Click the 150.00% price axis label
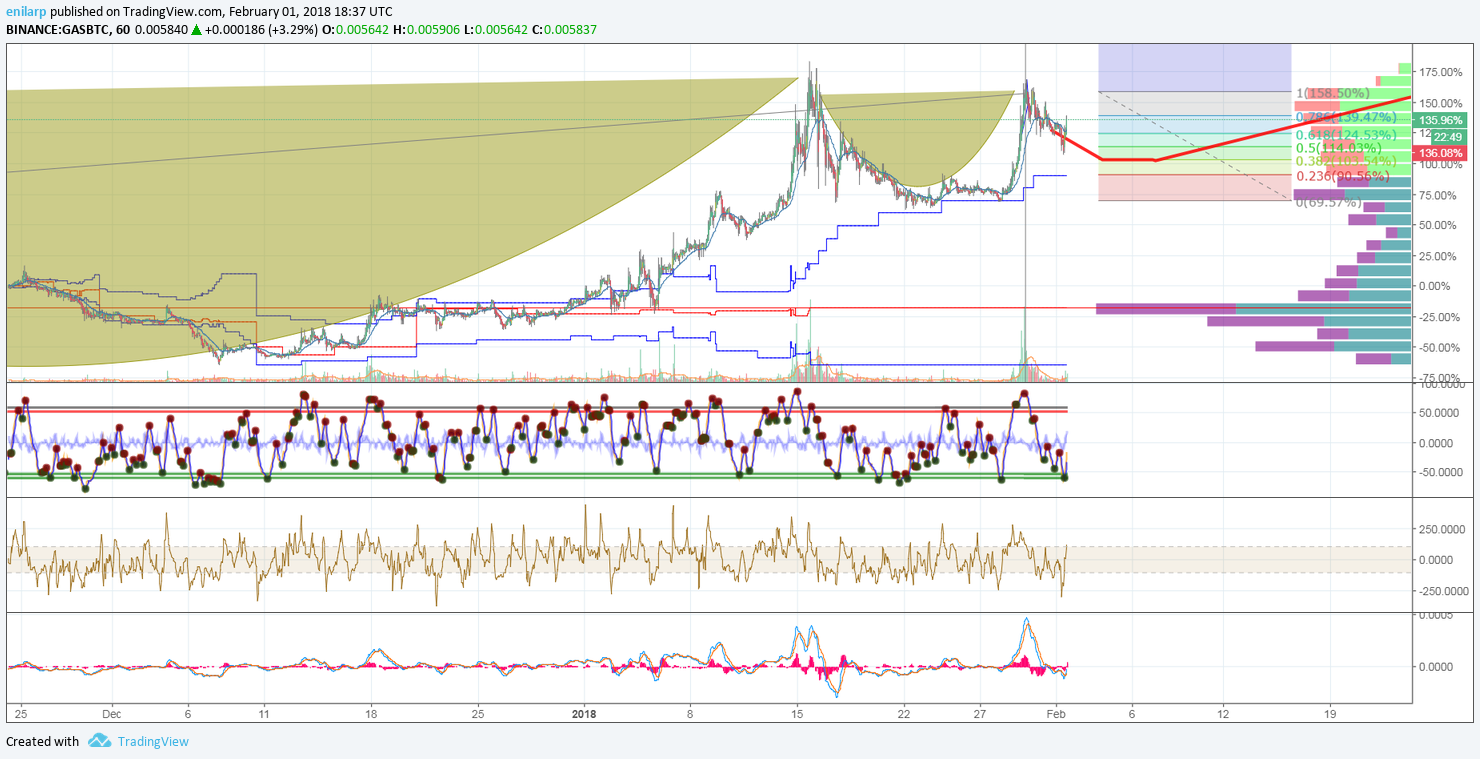Viewport: 1480px width, 759px height. (1441, 103)
